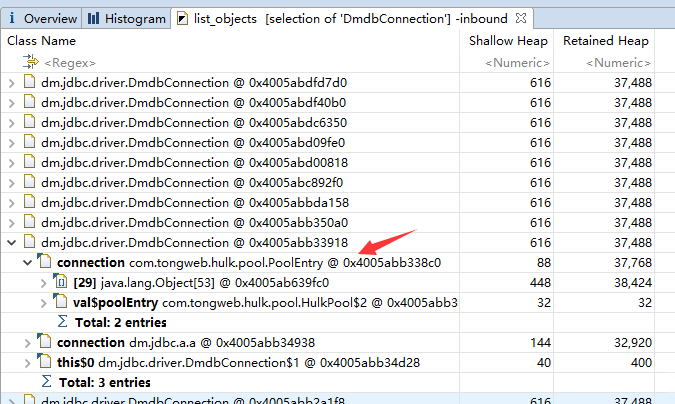Expand the connection dm.jdbc.a.a node
The height and width of the screenshot is (404, 675).
tap(28, 343)
